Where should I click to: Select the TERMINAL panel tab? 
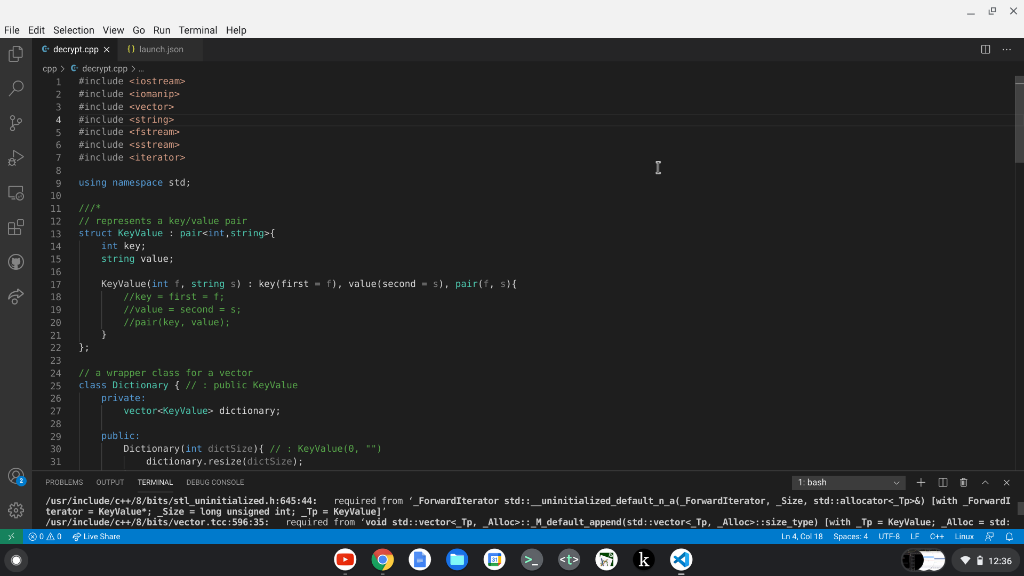(x=155, y=483)
